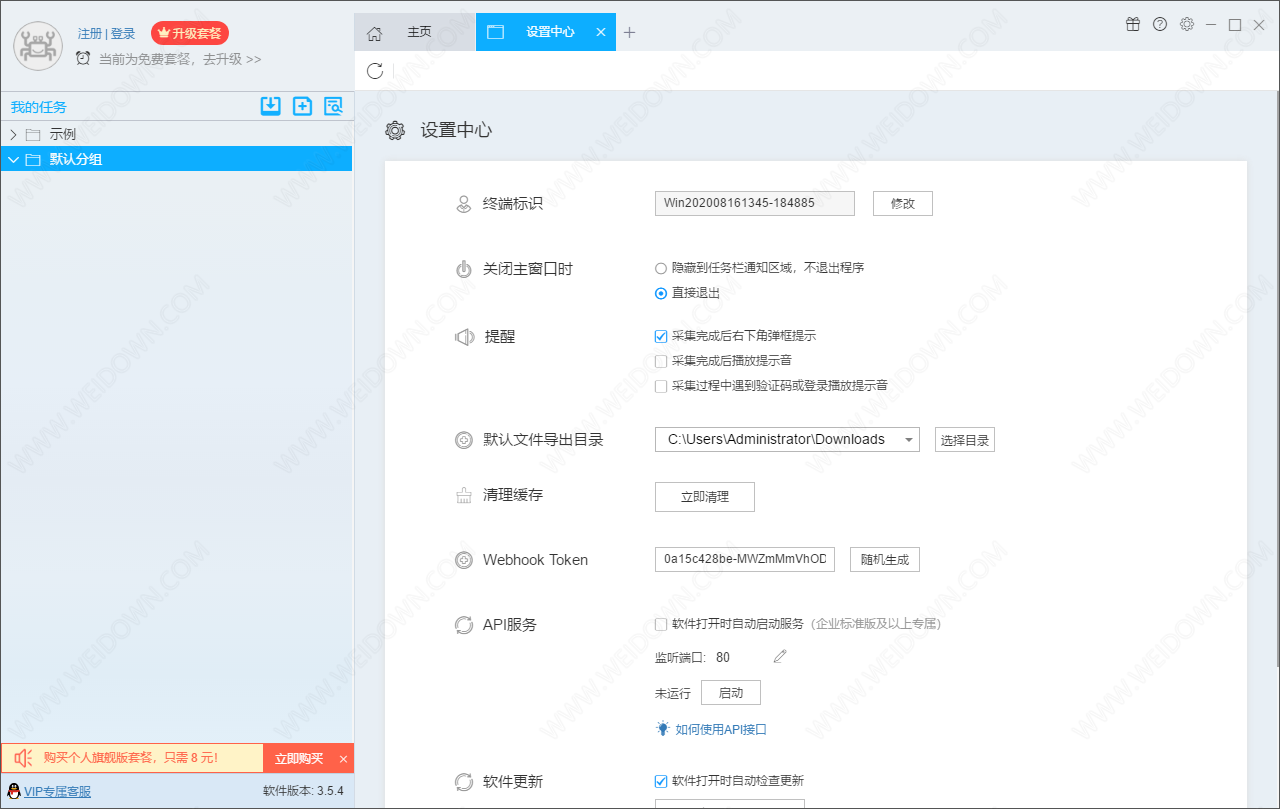This screenshot has width=1280, height=809.
Task: Click 立即清理 to clear cache
Action: [x=705, y=497]
